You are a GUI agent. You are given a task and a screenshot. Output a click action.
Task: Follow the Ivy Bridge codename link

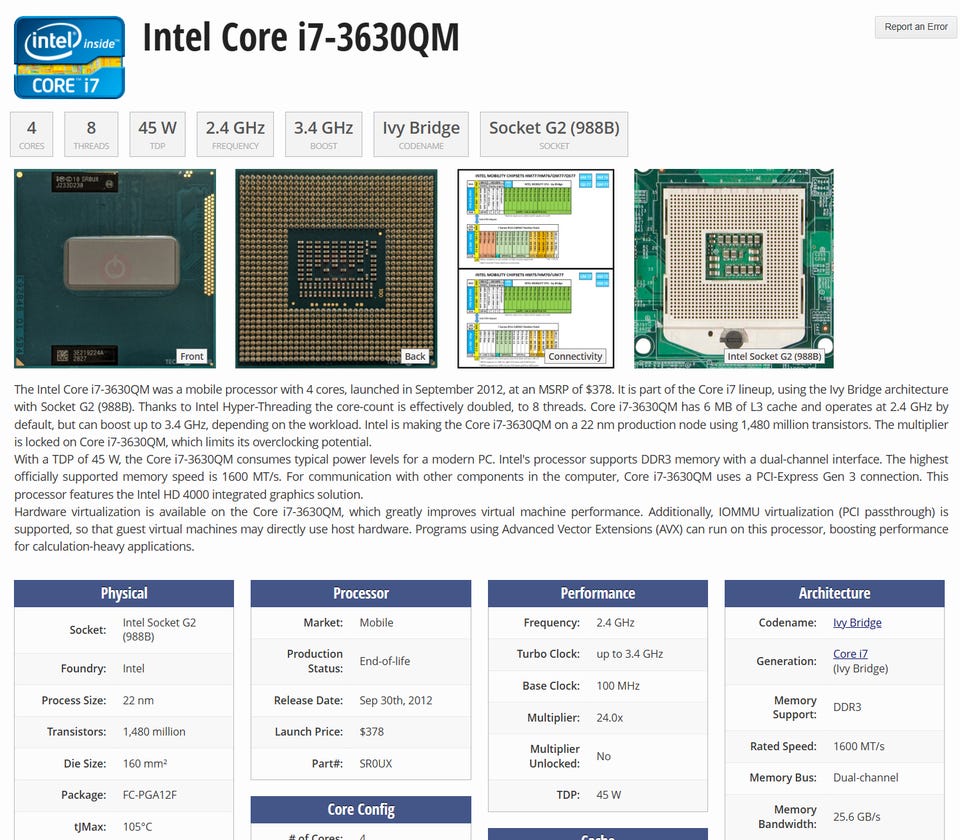[x=857, y=623]
